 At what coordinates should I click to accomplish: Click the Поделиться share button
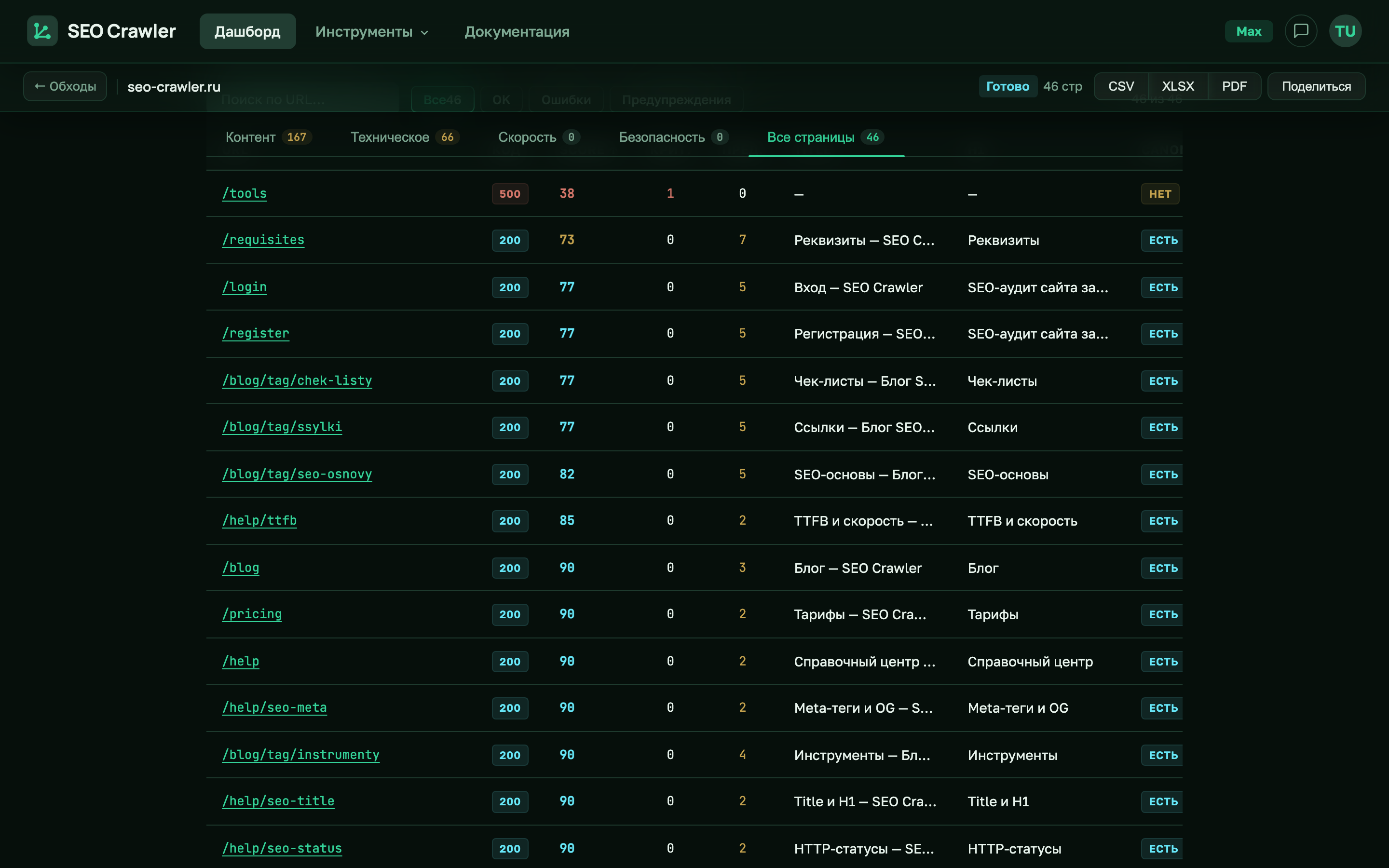click(x=1316, y=86)
